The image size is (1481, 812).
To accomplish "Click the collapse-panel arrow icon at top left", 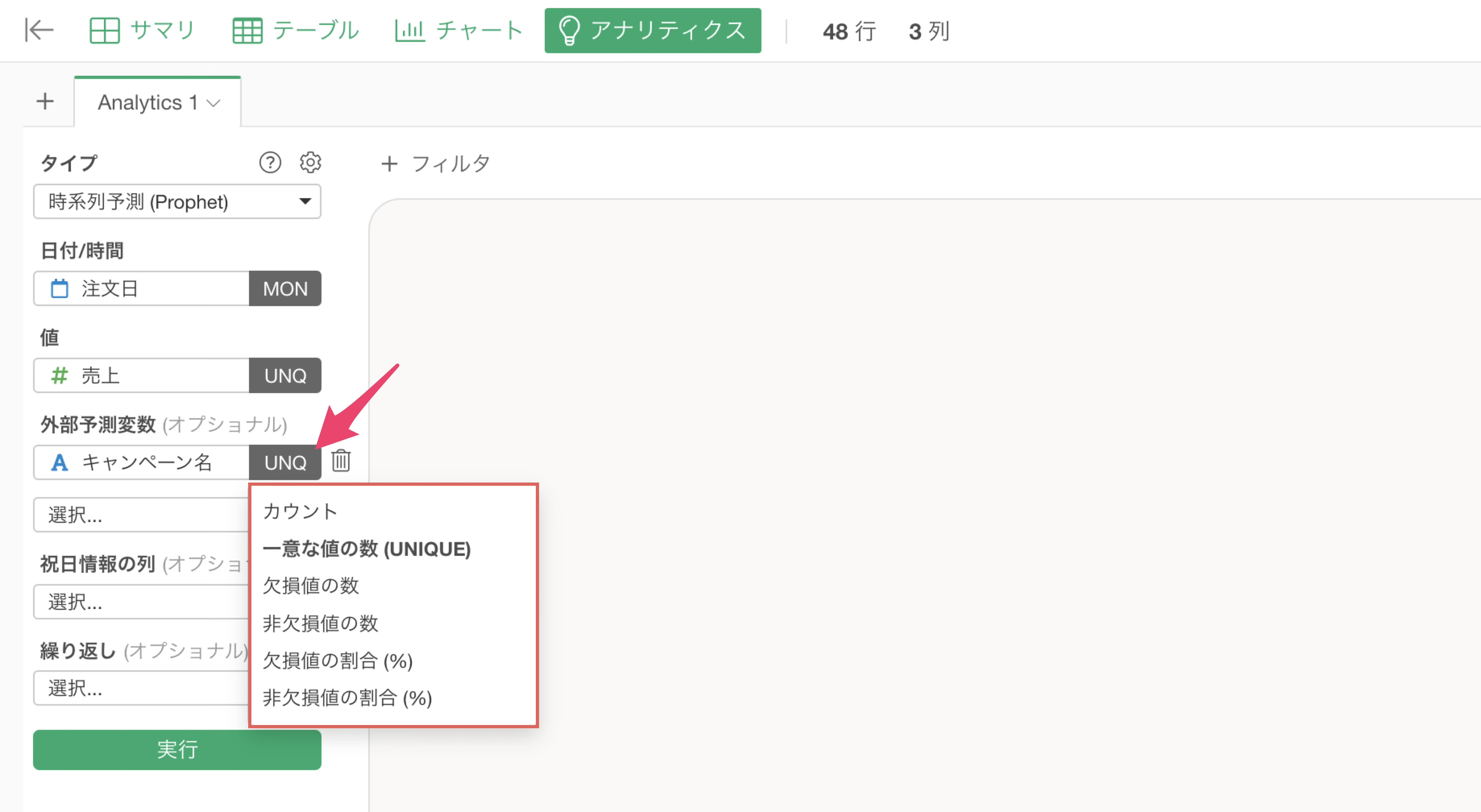I will click(x=39, y=31).
